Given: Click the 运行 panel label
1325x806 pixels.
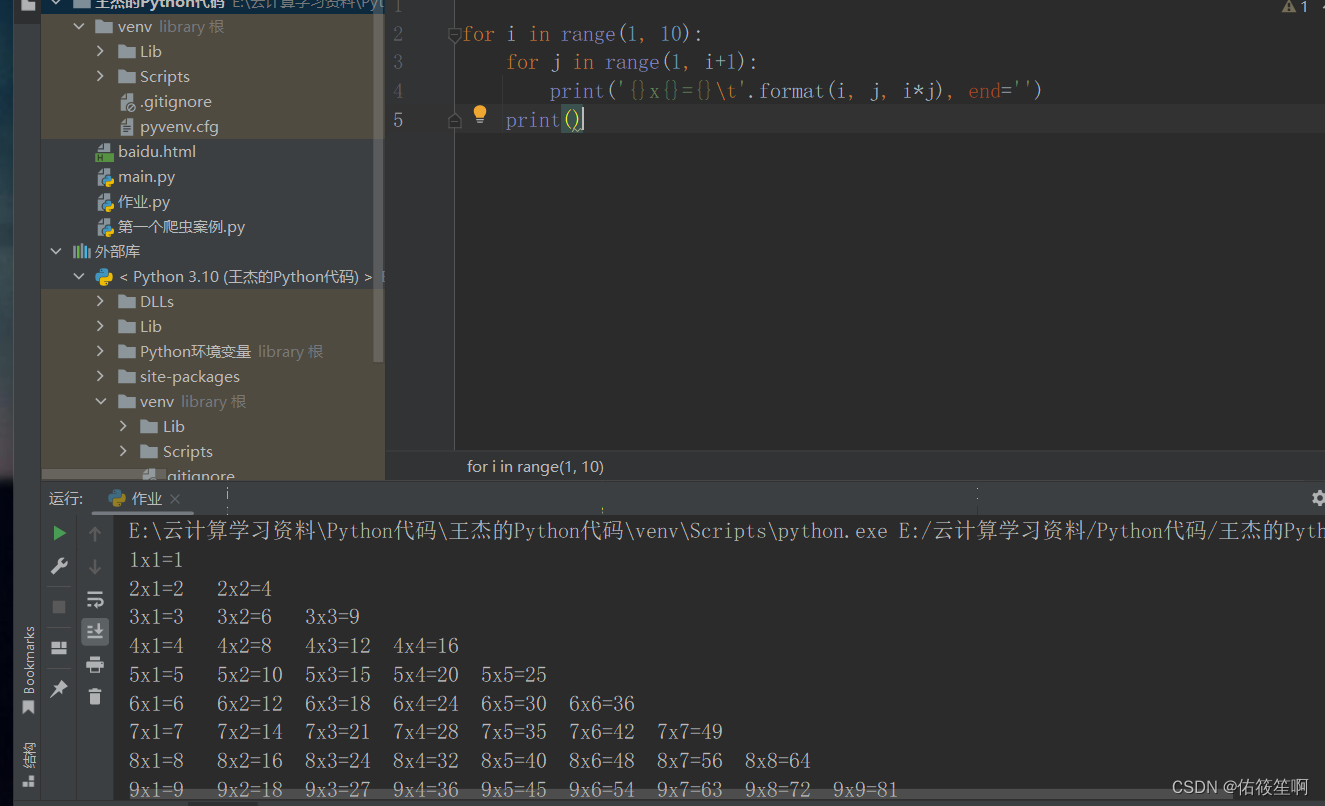Looking at the screenshot, I should 65,498.
